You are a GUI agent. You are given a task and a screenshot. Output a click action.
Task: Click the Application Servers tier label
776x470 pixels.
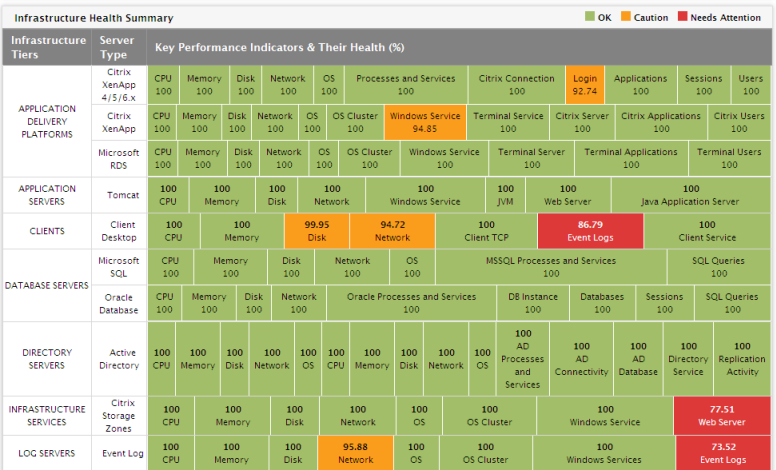47,195
